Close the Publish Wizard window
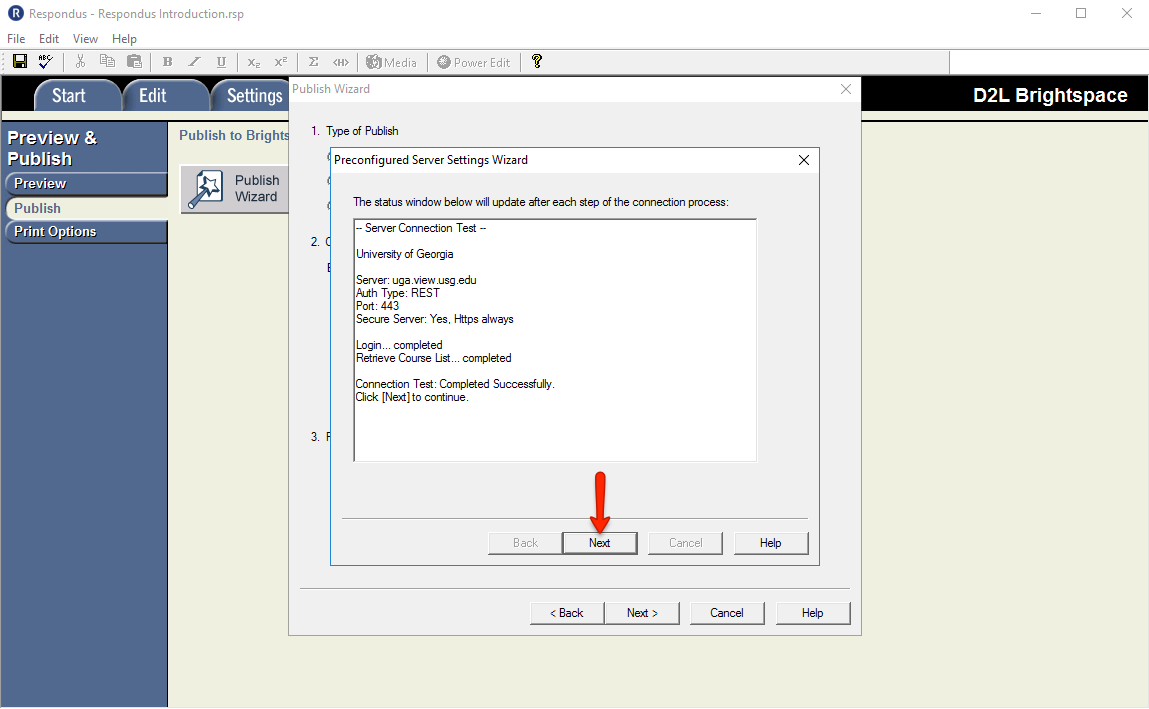Screen dimensions: 1149x709 pos(846,89)
